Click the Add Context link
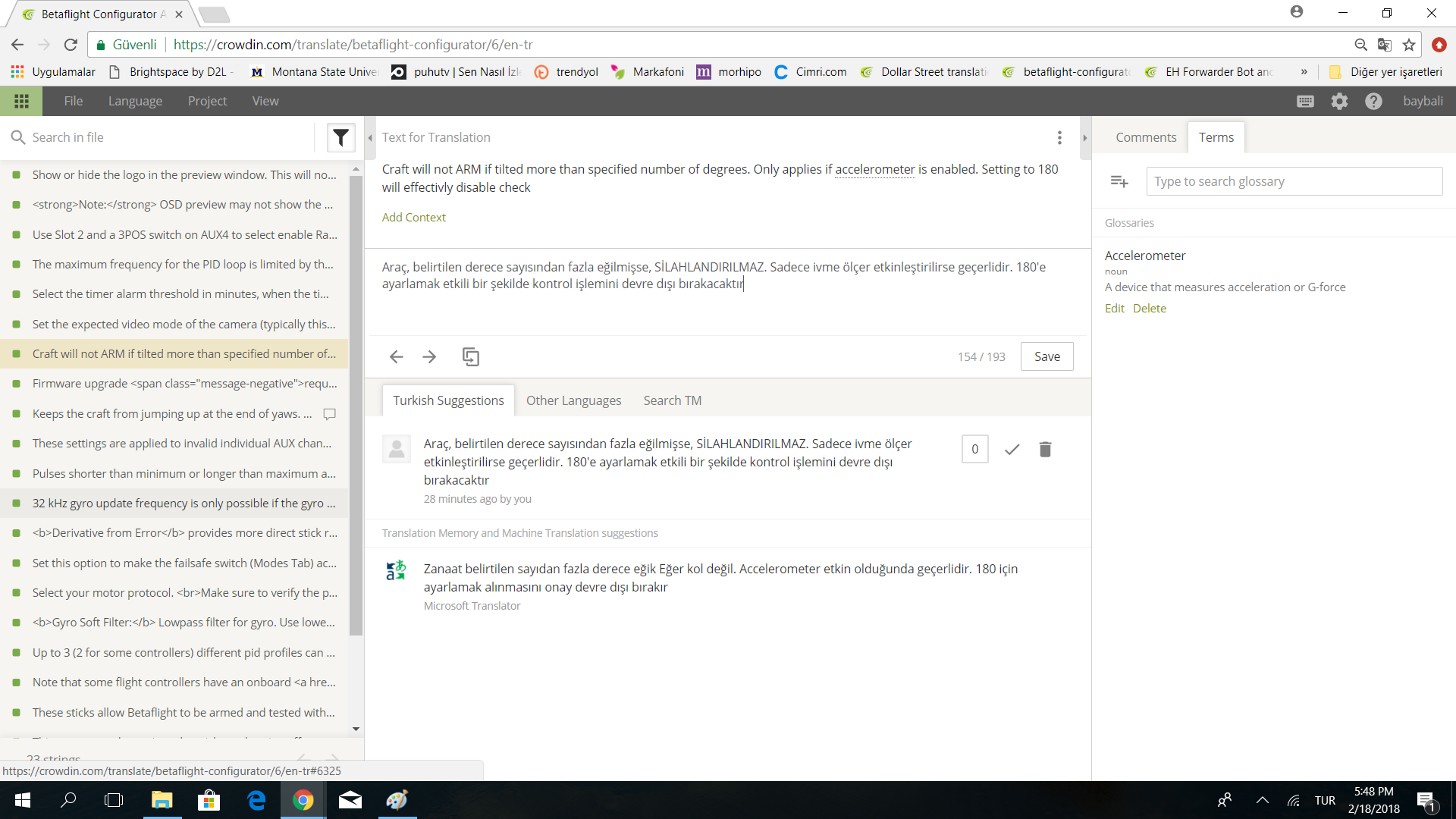Screen dimensions: 1456x819 (x=413, y=217)
